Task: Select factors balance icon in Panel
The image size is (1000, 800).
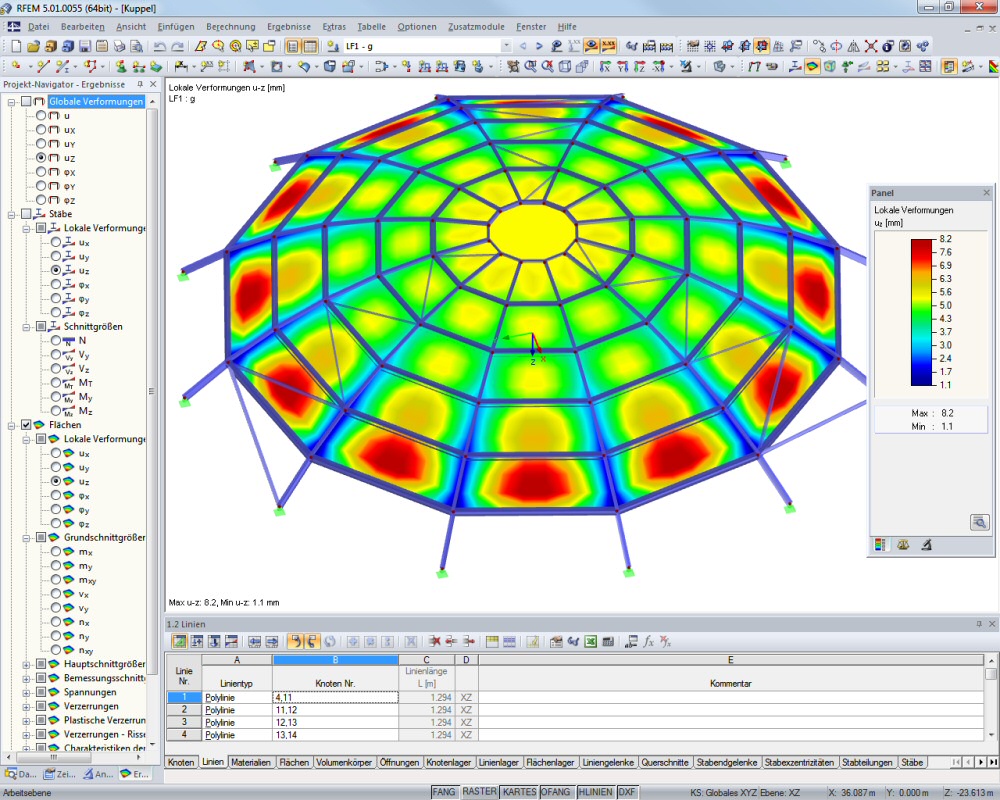Action: click(903, 545)
